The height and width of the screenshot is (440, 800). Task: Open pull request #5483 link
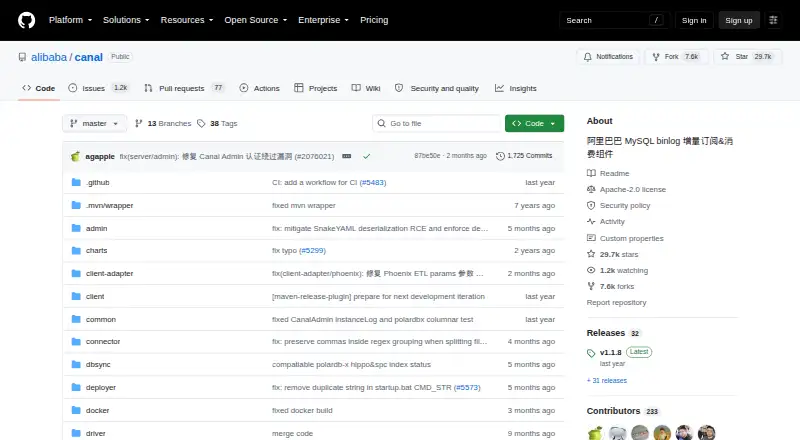372,182
